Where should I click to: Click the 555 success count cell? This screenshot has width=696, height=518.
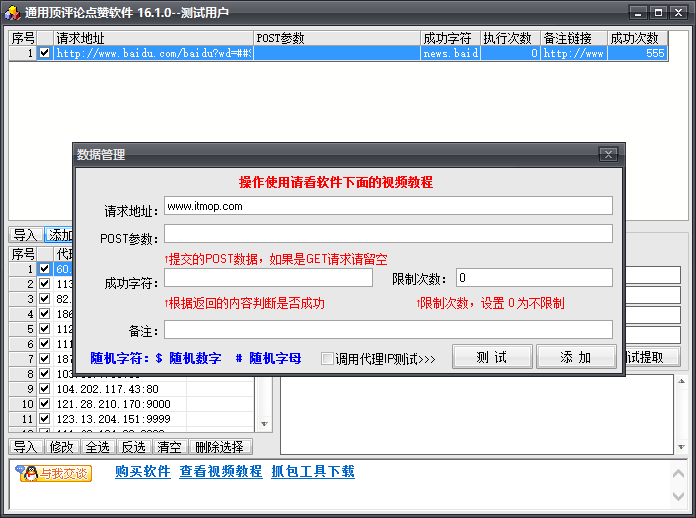pos(638,53)
